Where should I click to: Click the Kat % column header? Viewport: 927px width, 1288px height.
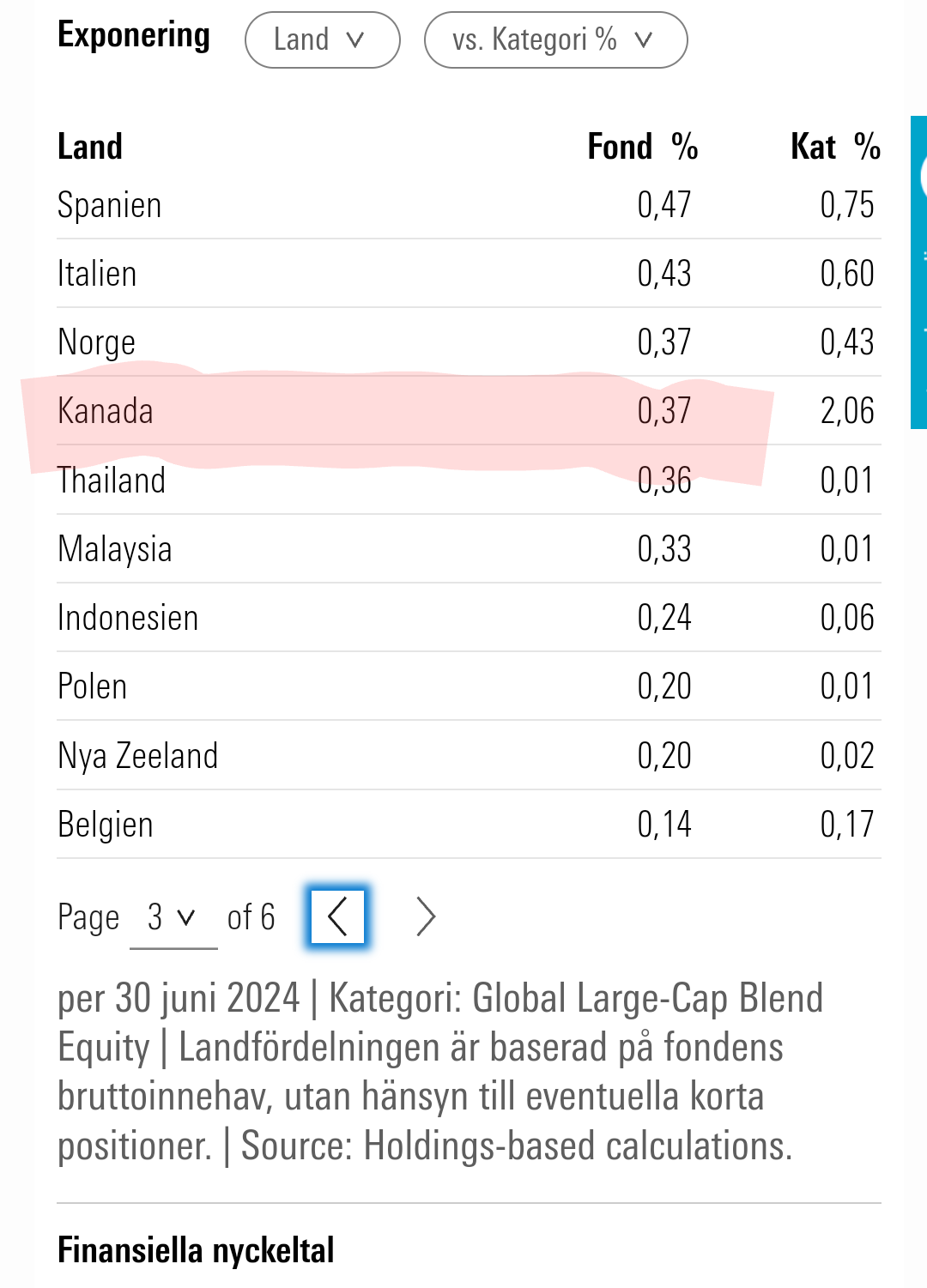click(835, 147)
